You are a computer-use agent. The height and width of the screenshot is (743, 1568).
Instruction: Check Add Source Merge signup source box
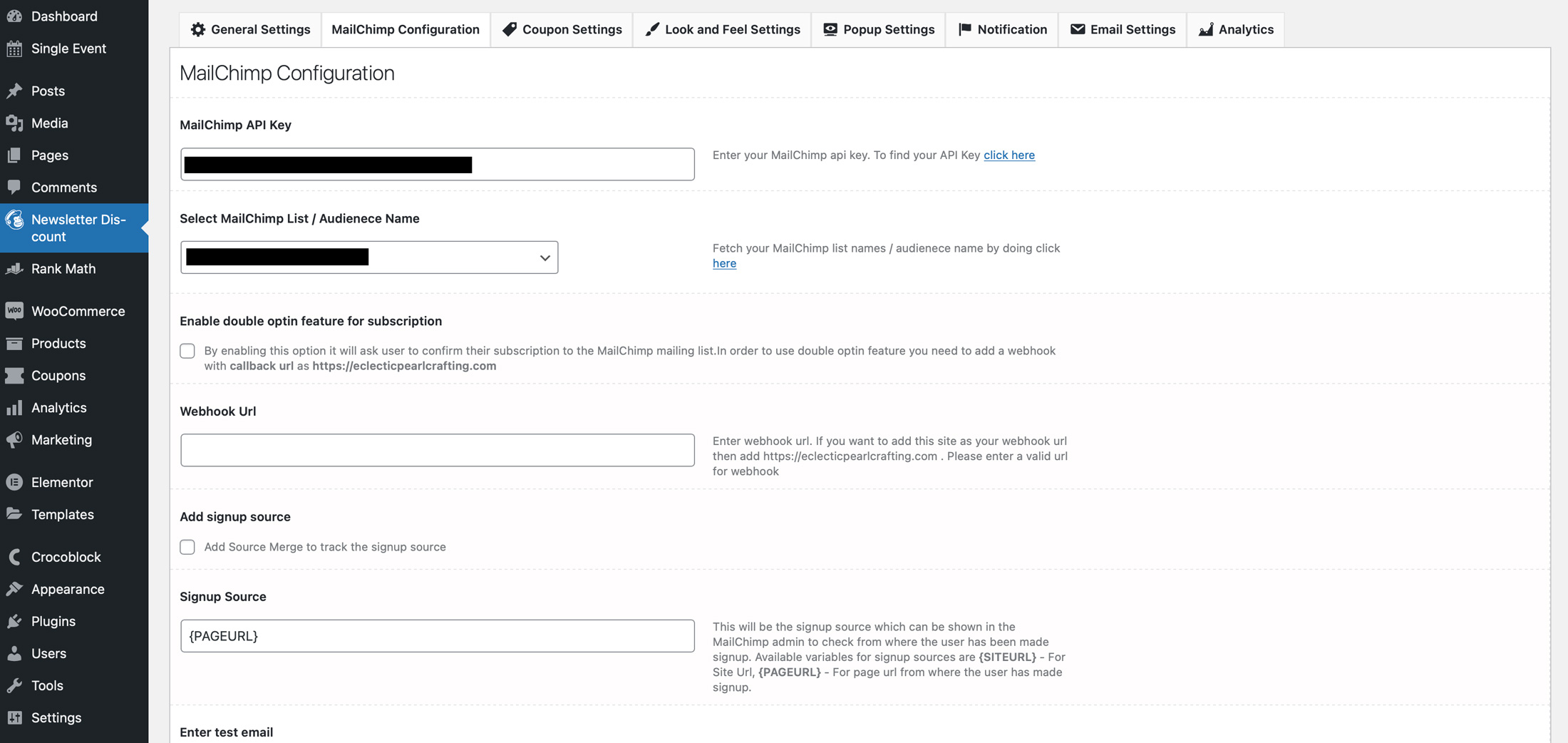click(x=187, y=547)
